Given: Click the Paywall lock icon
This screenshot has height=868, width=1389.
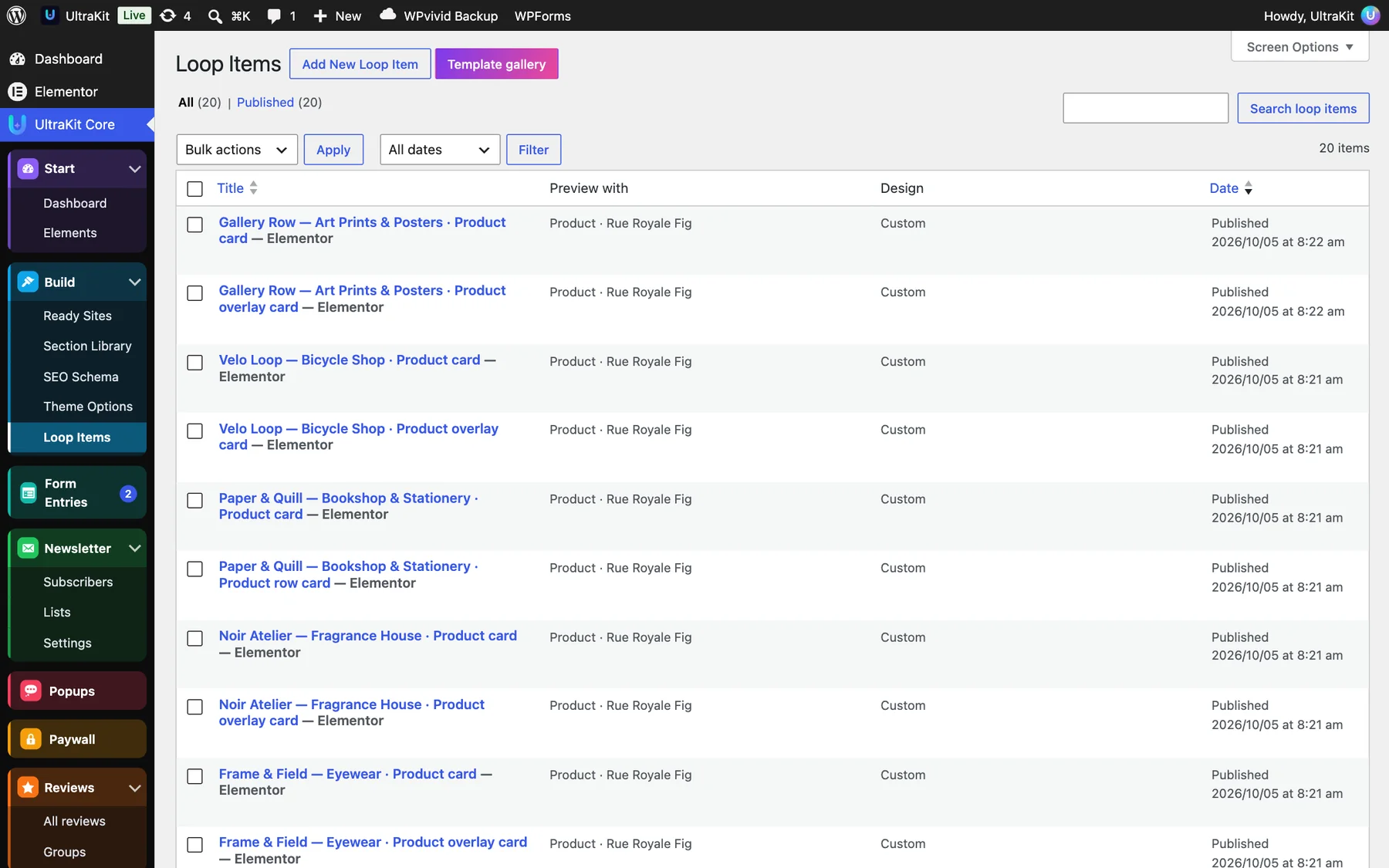Looking at the screenshot, I should click(31, 739).
